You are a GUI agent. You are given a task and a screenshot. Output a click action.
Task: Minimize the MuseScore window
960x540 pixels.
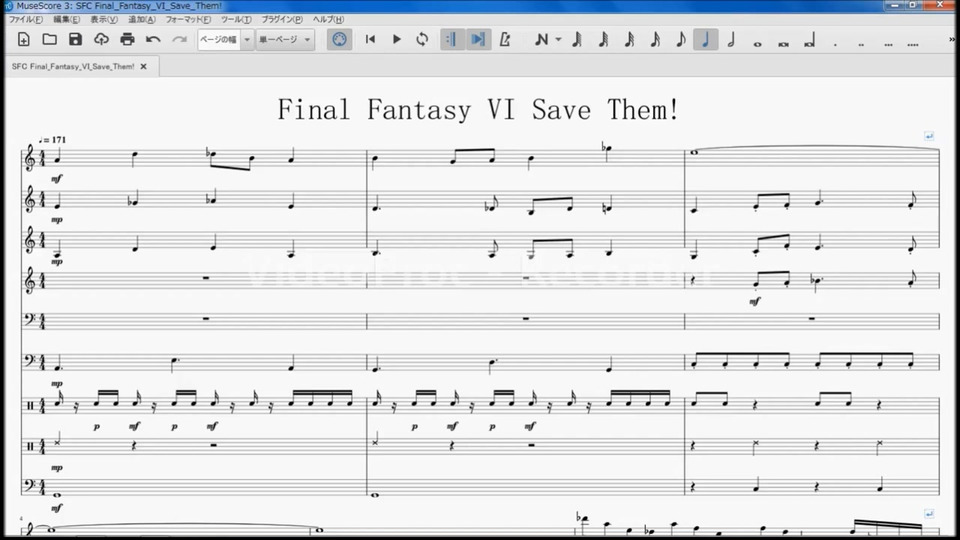point(894,5)
